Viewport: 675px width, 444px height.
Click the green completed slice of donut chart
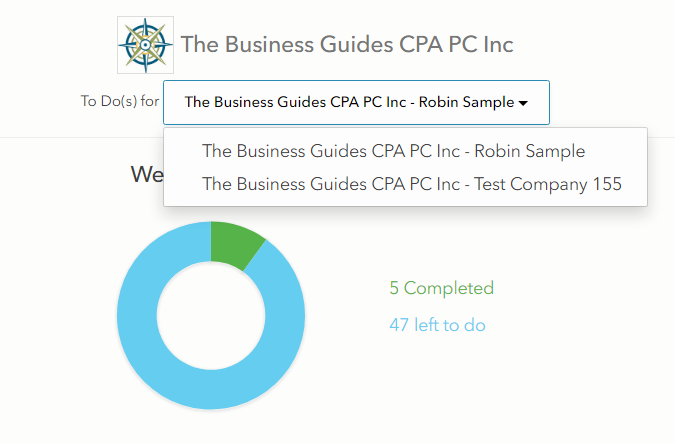pos(237,245)
